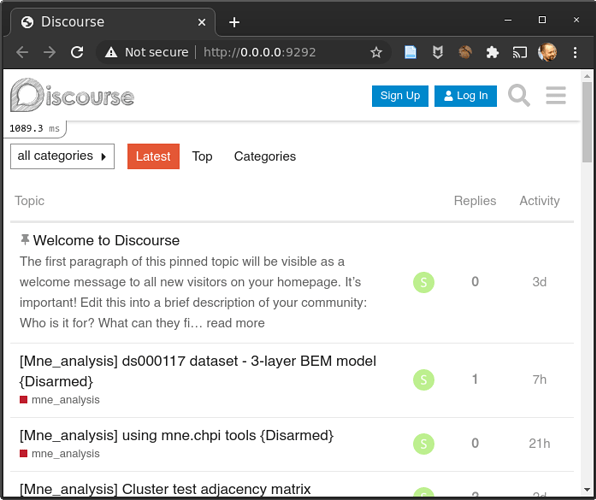
Task: Open the Chrome profile avatar
Action: pyautogui.click(x=547, y=52)
